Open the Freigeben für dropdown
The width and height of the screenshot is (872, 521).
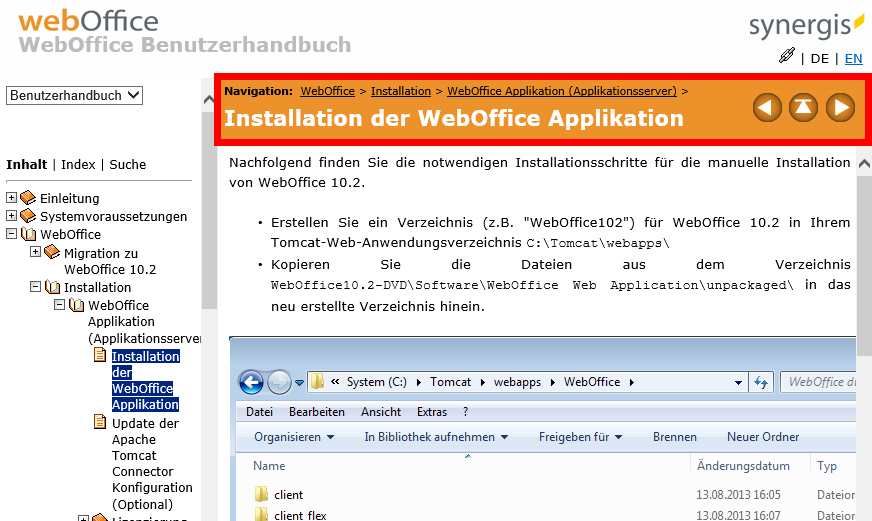pyautogui.click(x=580, y=437)
